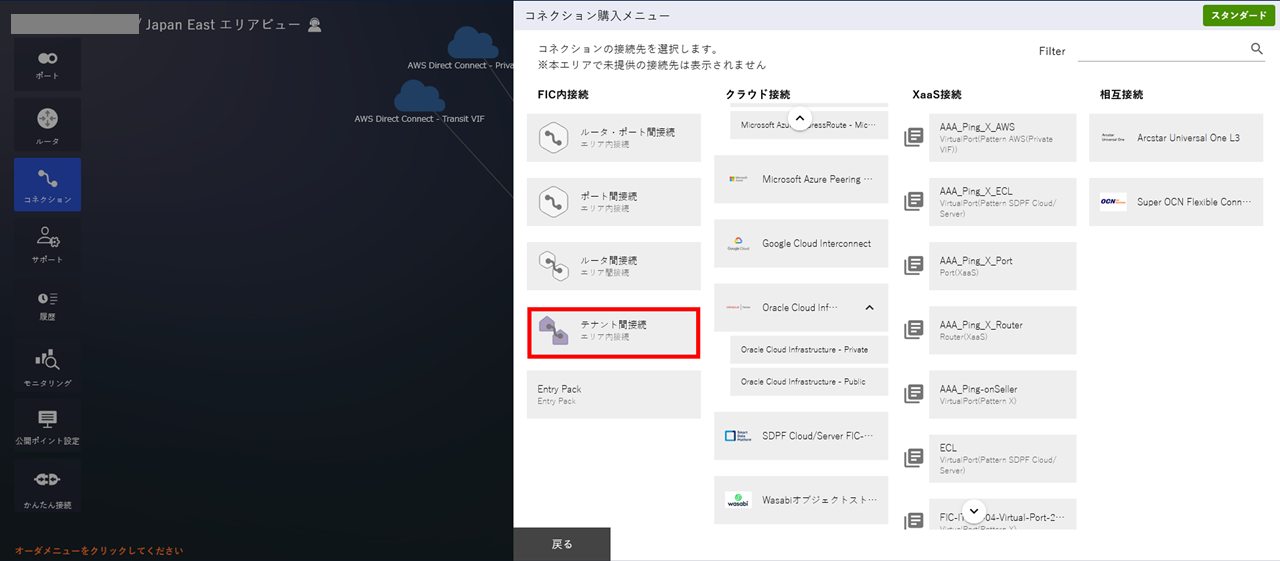Select the コネクション sidebar icon

(47, 185)
